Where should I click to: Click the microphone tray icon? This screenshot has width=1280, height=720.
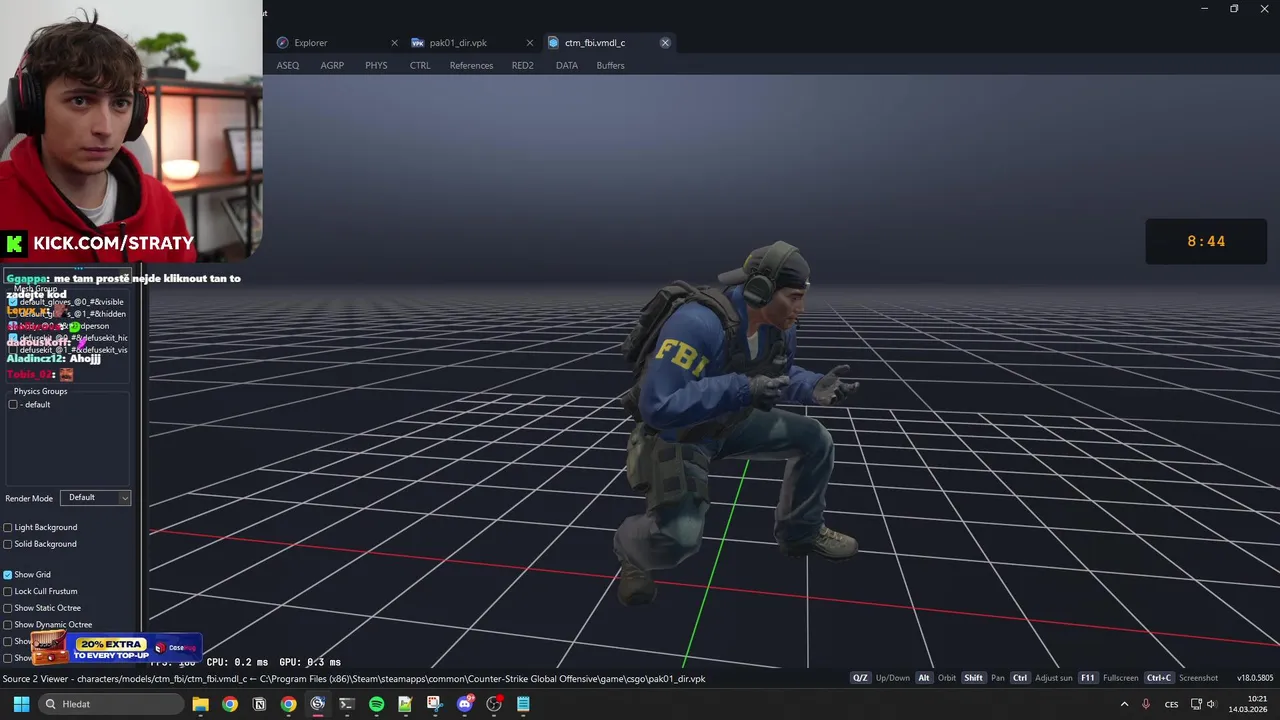pyautogui.click(x=1146, y=704)
